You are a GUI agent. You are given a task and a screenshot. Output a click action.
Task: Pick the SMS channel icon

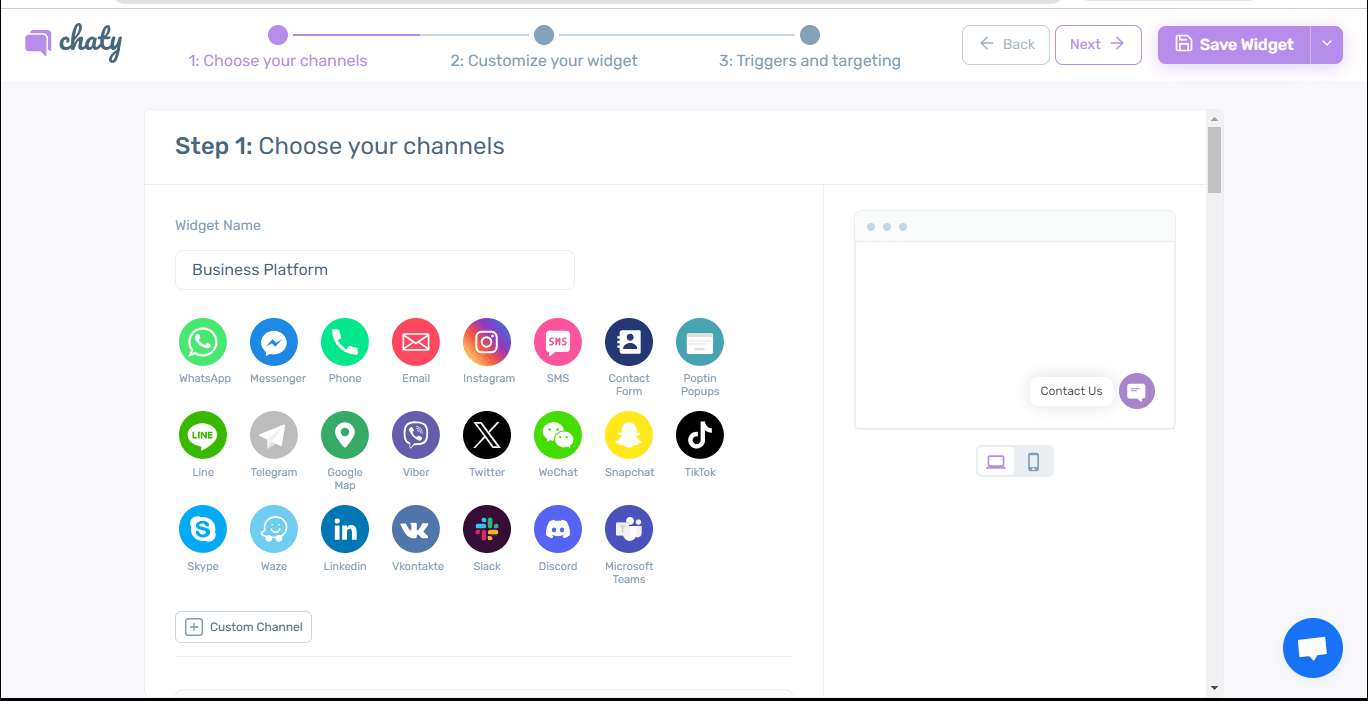[558, 342]
